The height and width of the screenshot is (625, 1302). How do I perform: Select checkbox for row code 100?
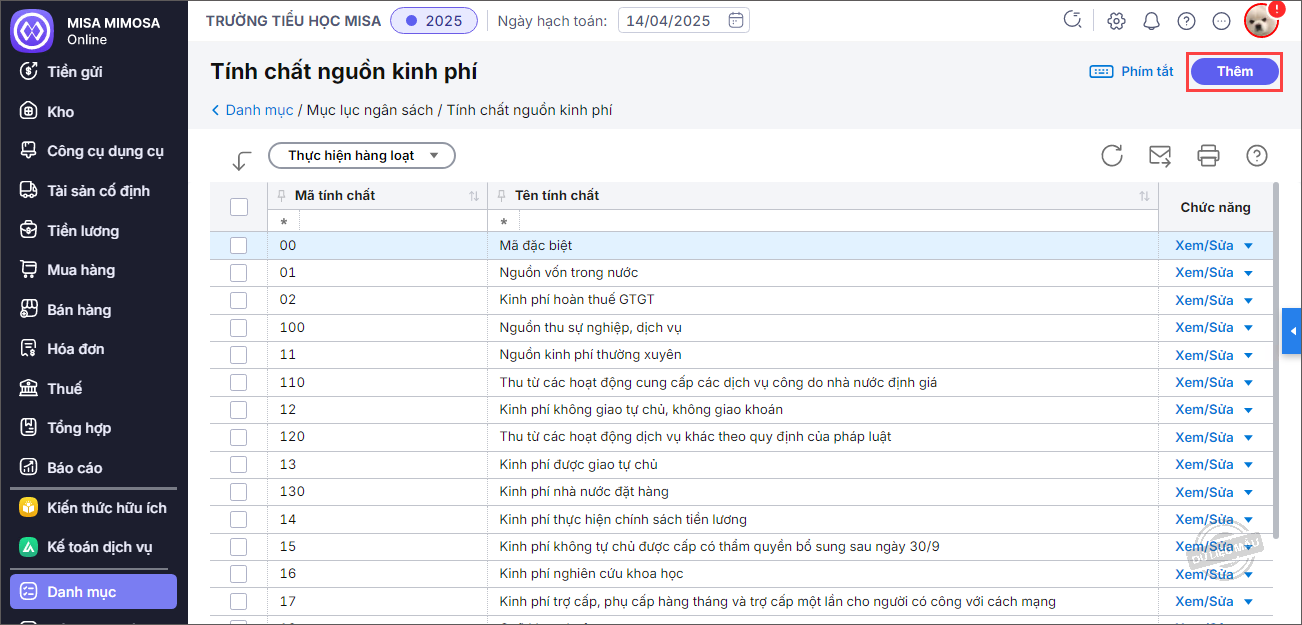tap(239, 327)
